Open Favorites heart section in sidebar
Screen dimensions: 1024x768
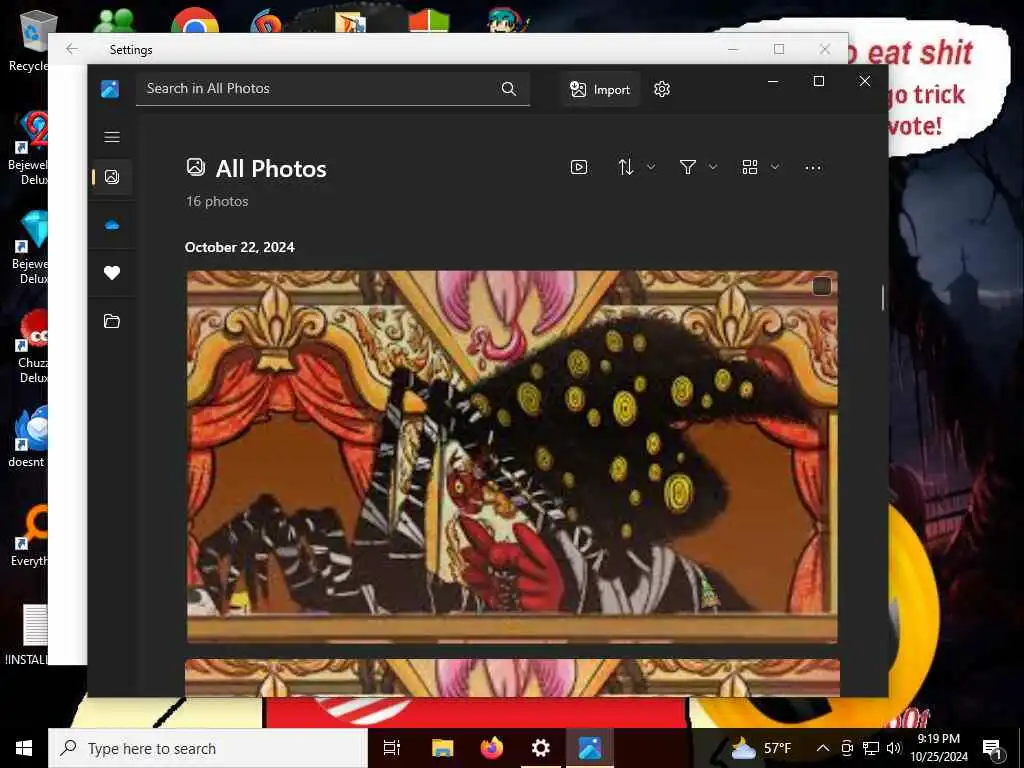click(x=112, y=273)
